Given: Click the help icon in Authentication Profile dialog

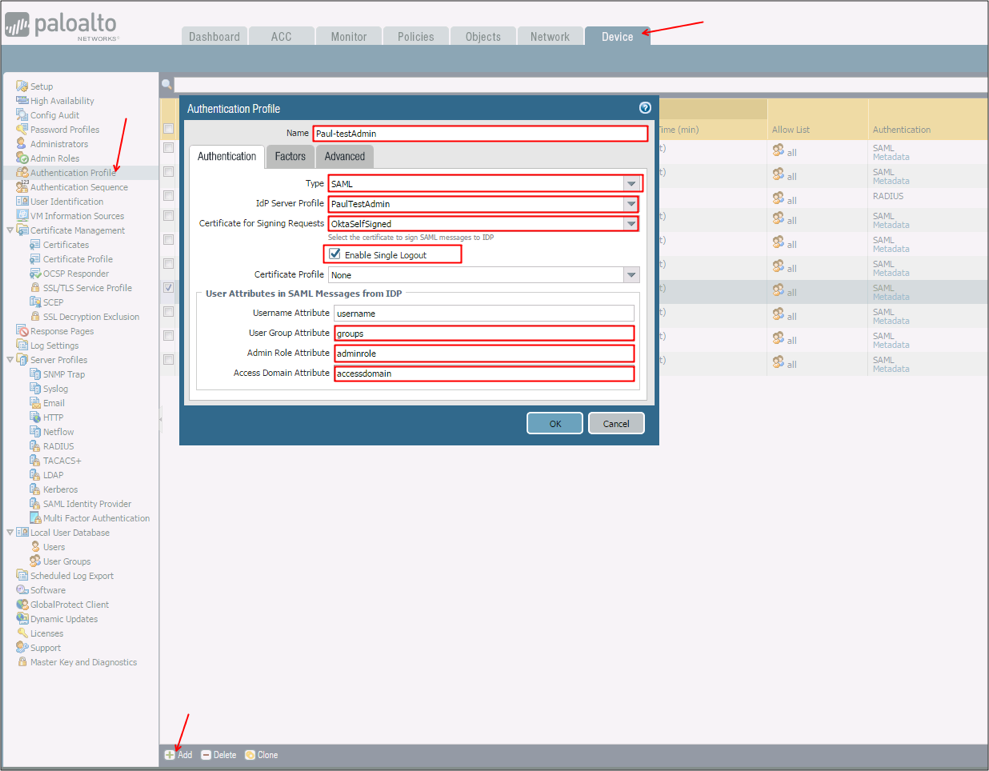Looking at the screenshot, I should (645, 108).
